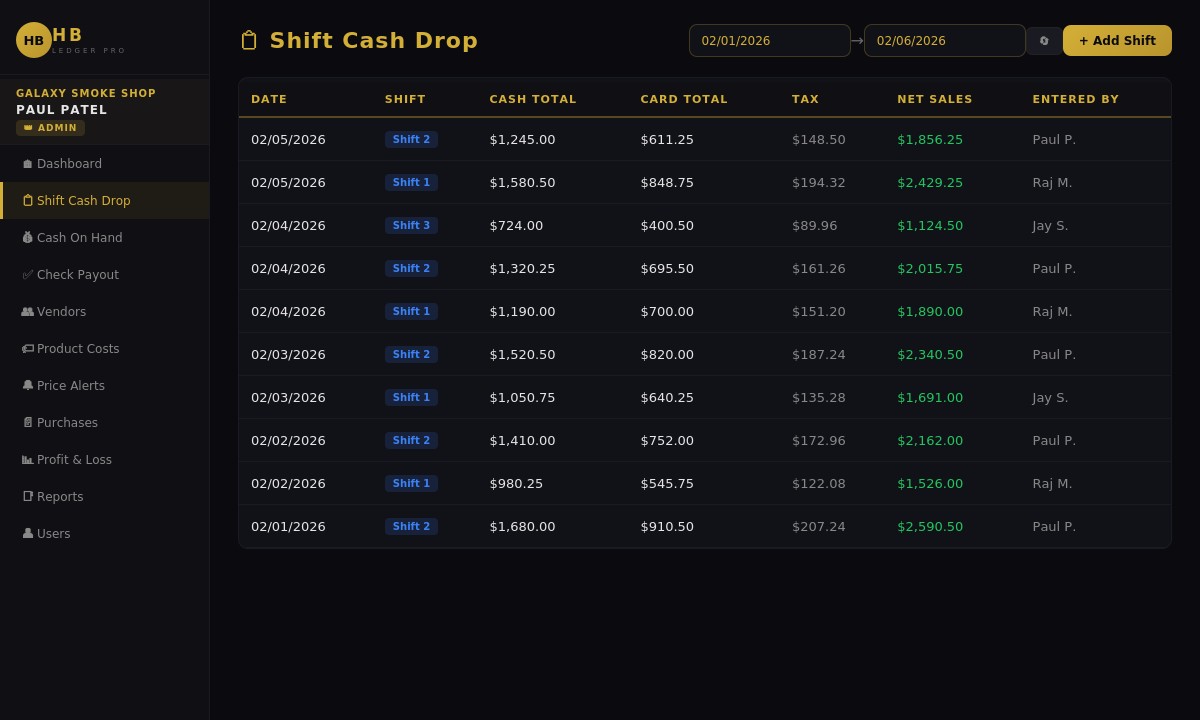Click the bell icon next to Price Alerts
The height and width of the screenshot is (720, 1200).
coord(28,386)
